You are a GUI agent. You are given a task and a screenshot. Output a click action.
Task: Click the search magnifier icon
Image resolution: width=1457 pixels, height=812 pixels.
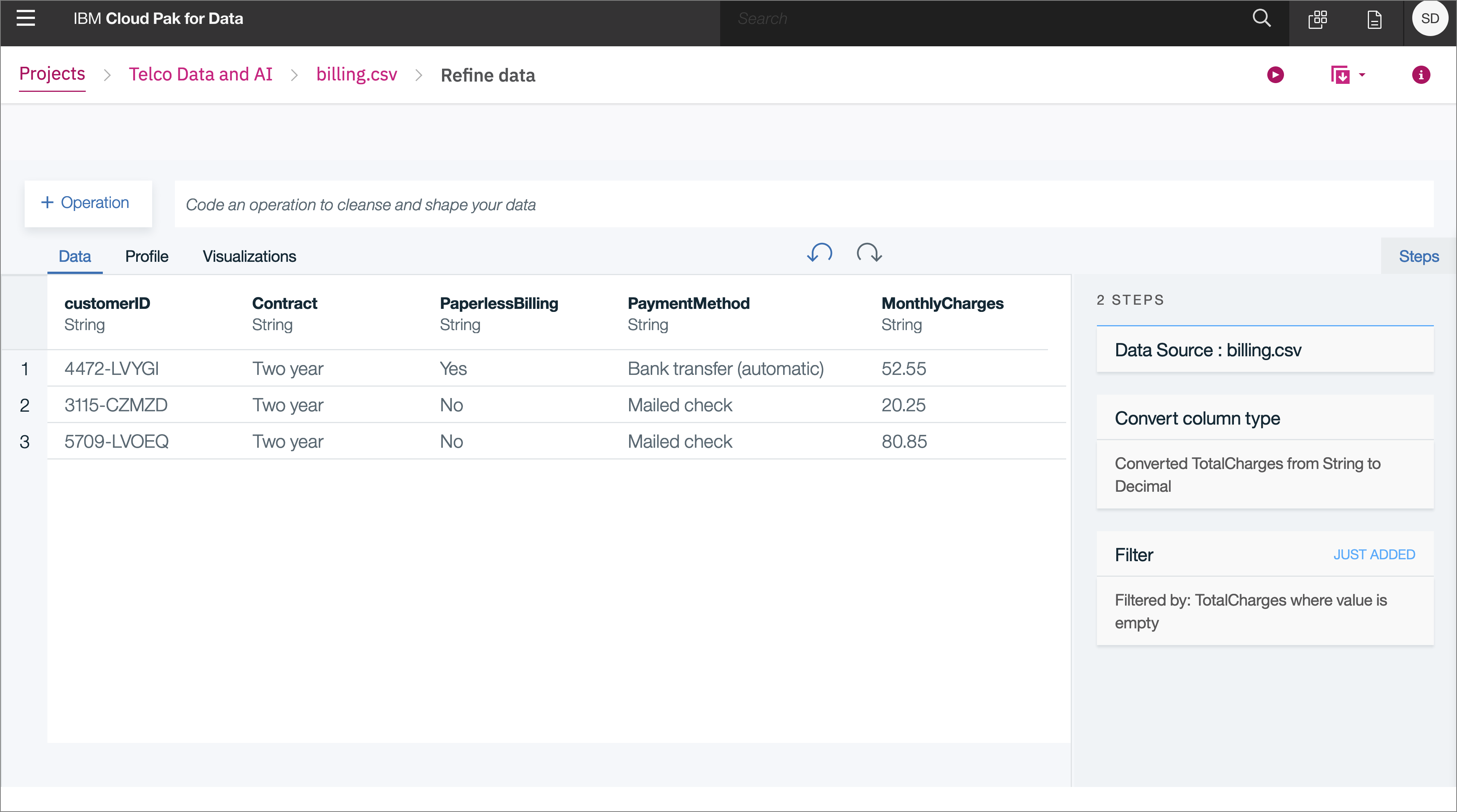(x=1261, y=19)
